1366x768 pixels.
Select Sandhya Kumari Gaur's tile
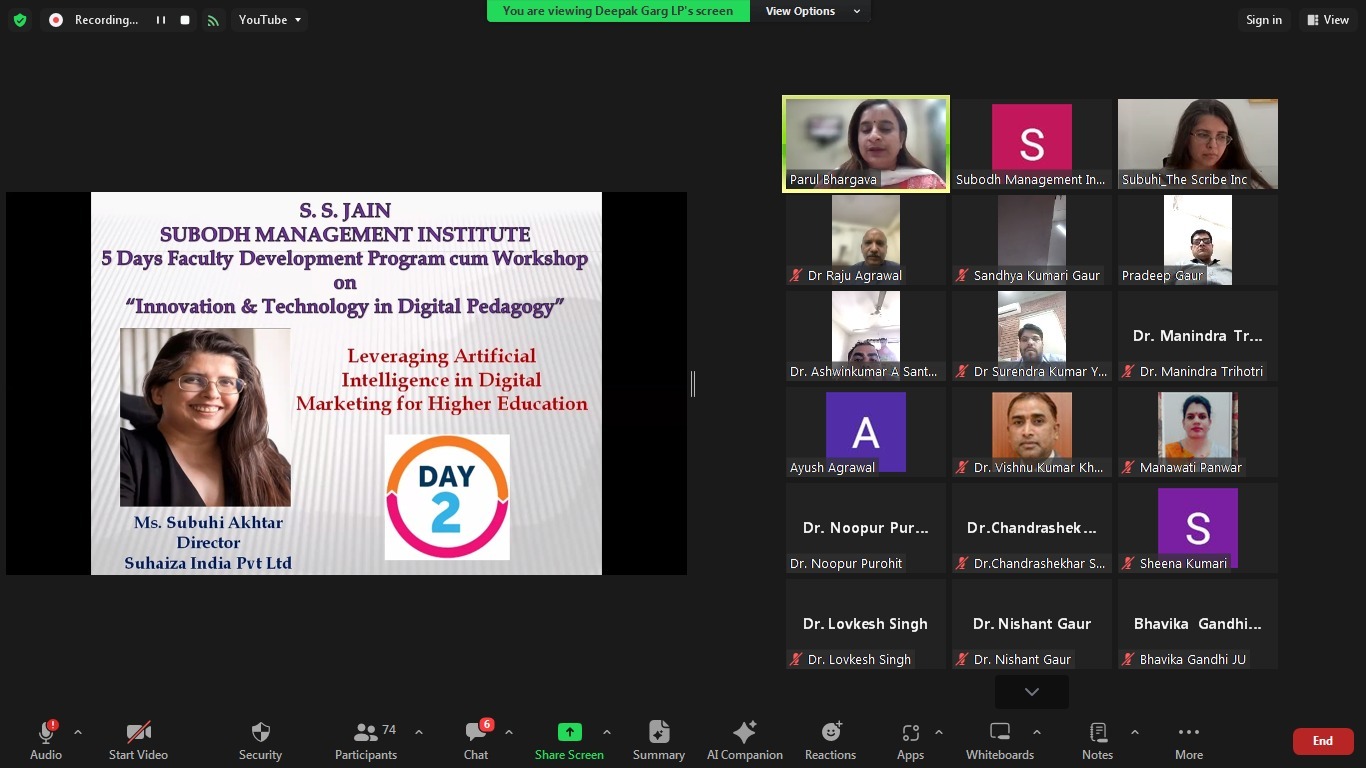pyautogui.click(x=1032, y=240)
